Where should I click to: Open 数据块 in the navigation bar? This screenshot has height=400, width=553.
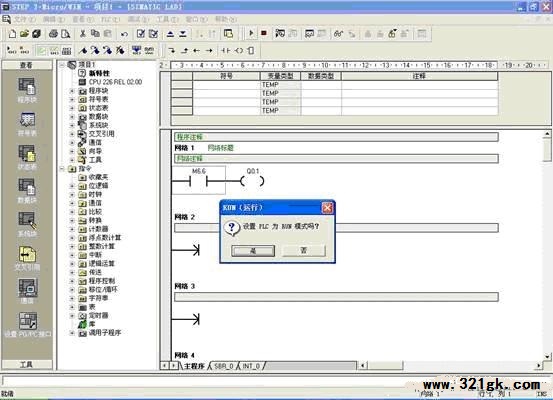tap(27, 191)
